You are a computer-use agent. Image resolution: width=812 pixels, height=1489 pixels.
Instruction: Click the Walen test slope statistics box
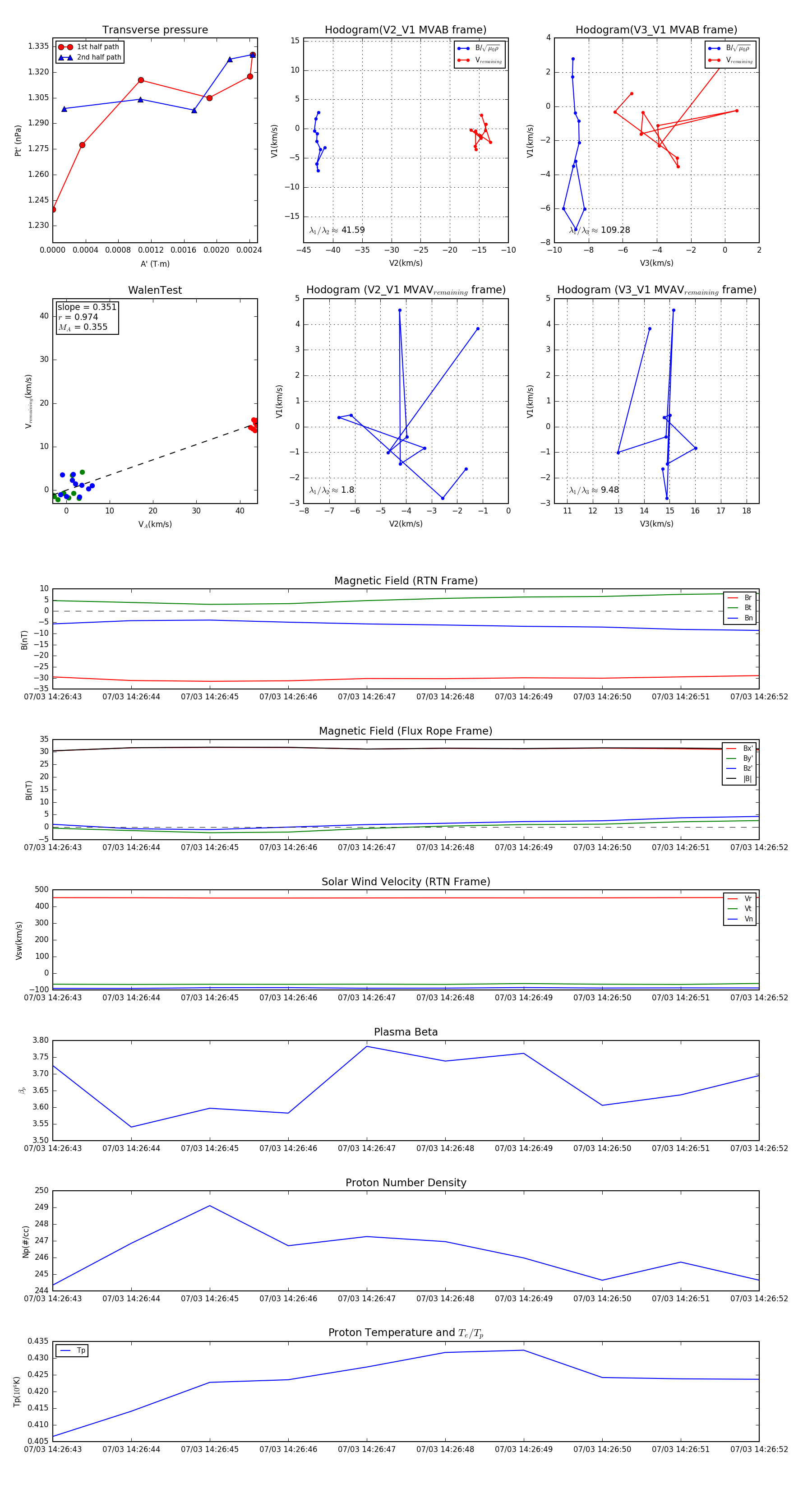(87, 317)
